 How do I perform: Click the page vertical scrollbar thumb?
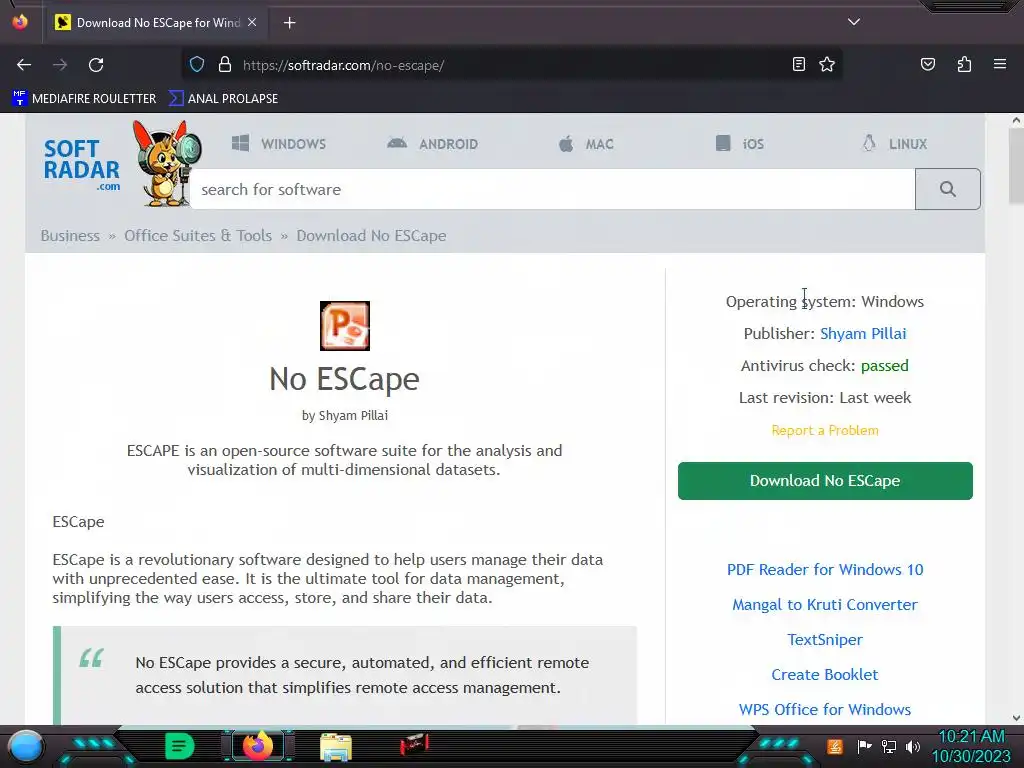click(x=1016, y=167)
